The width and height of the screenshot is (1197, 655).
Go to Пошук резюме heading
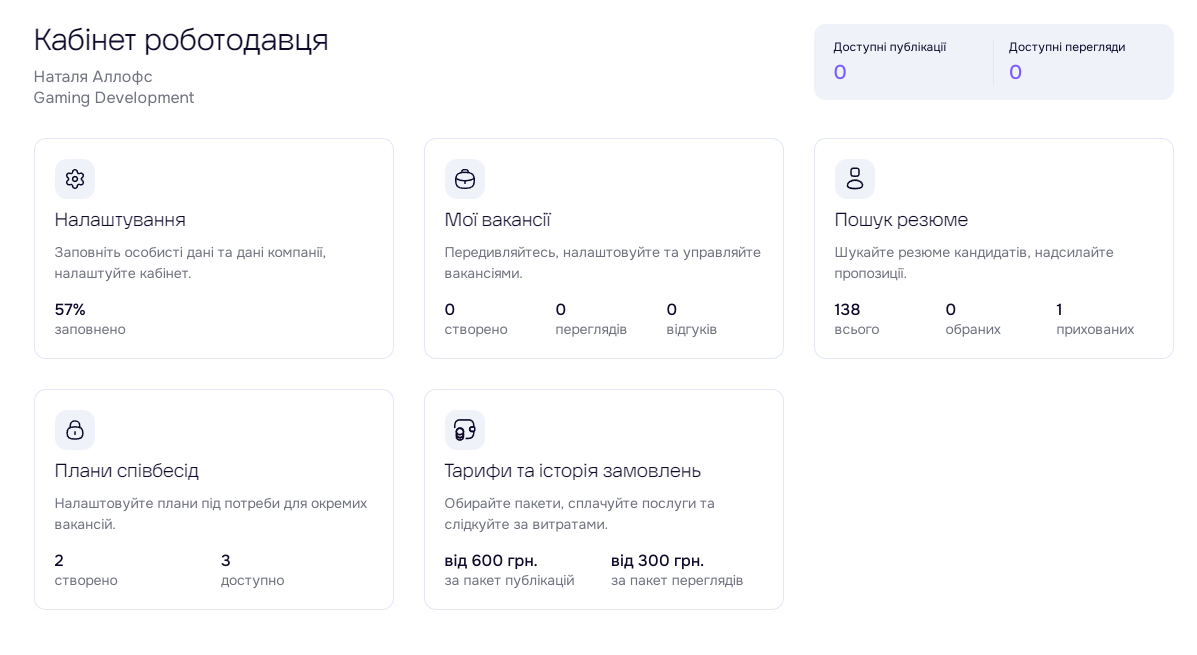point(901,219)
